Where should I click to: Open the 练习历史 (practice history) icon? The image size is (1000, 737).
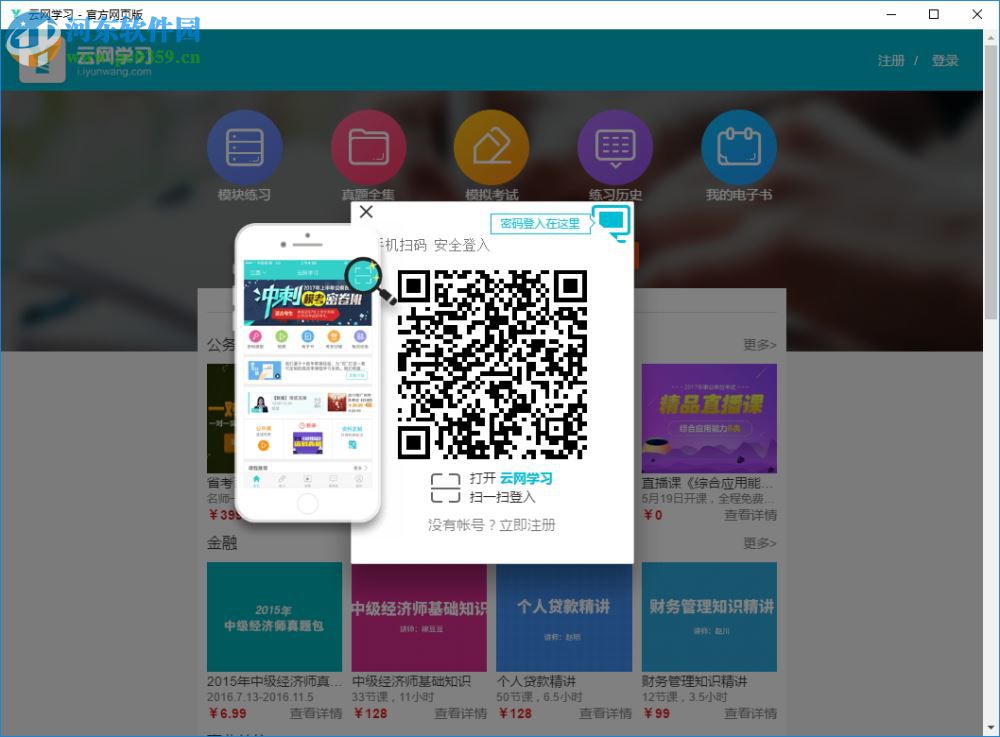[615, 146]
